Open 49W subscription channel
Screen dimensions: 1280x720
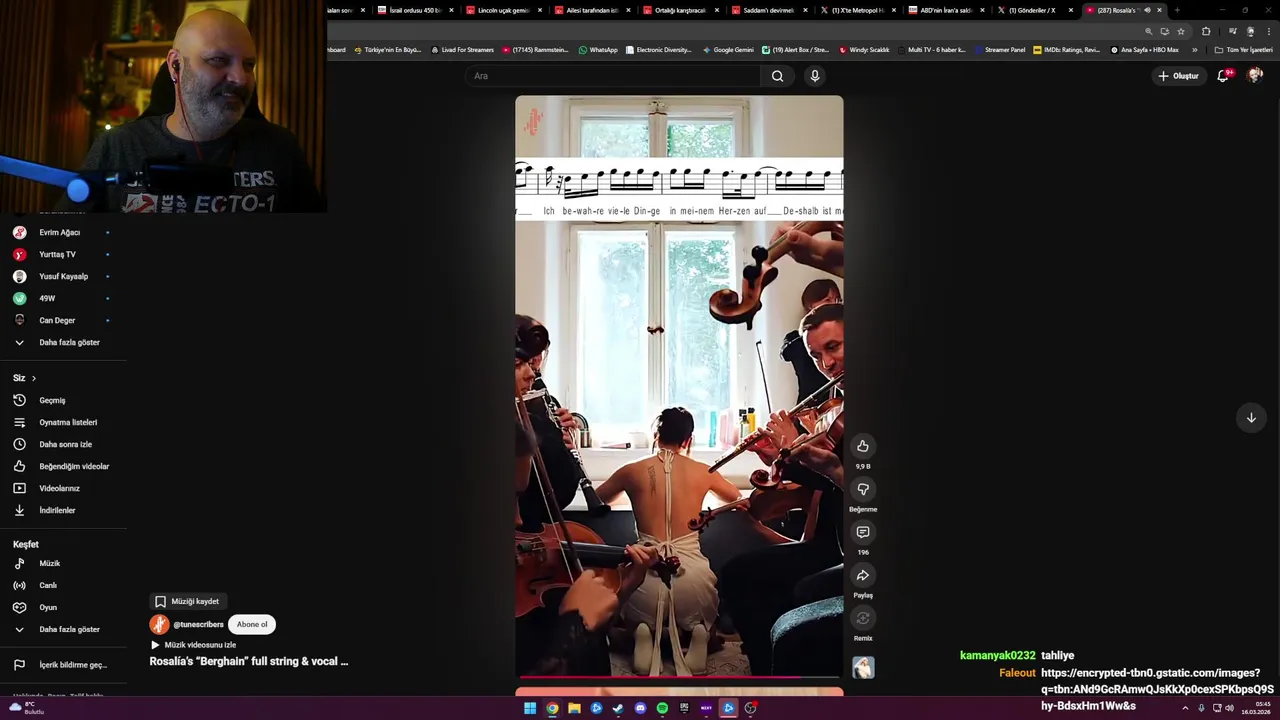click(63, 298)
